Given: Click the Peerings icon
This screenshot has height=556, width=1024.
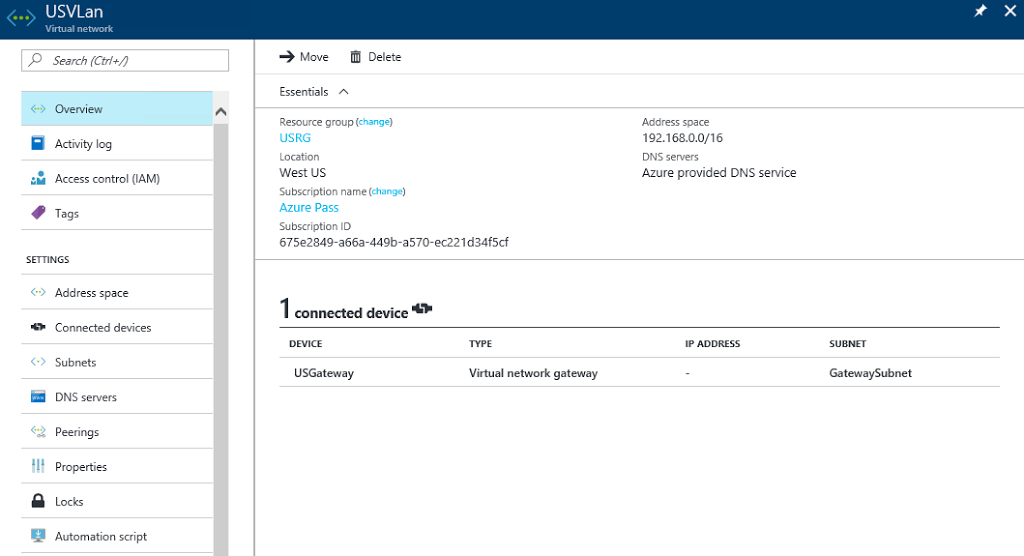Looking at the screenshot, I should pos(38,431).
